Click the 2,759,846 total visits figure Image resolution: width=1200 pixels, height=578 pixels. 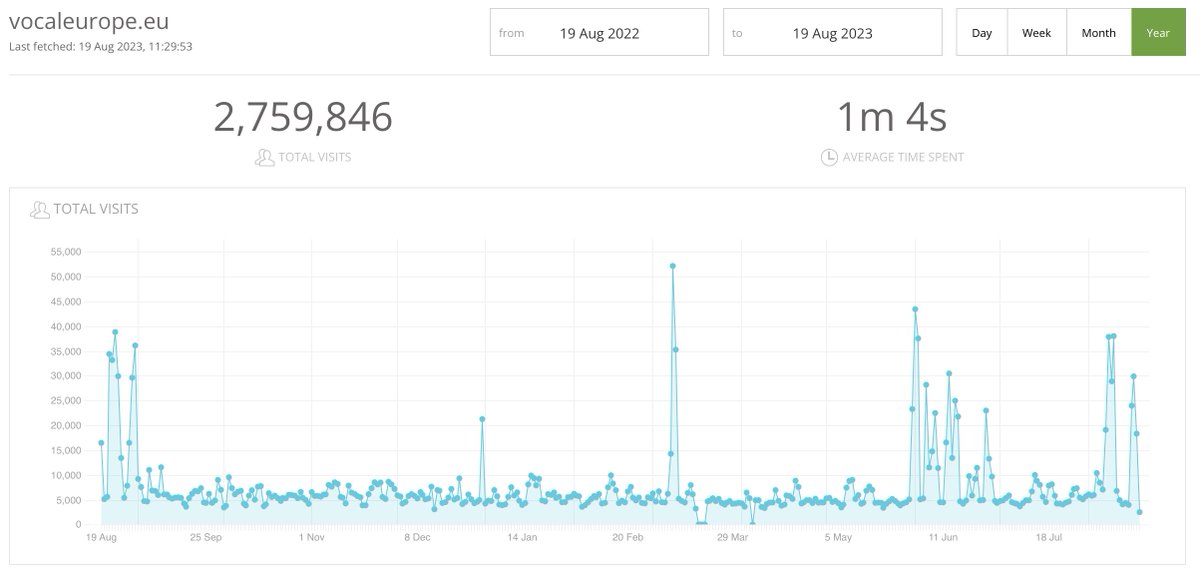pos(303,117)
